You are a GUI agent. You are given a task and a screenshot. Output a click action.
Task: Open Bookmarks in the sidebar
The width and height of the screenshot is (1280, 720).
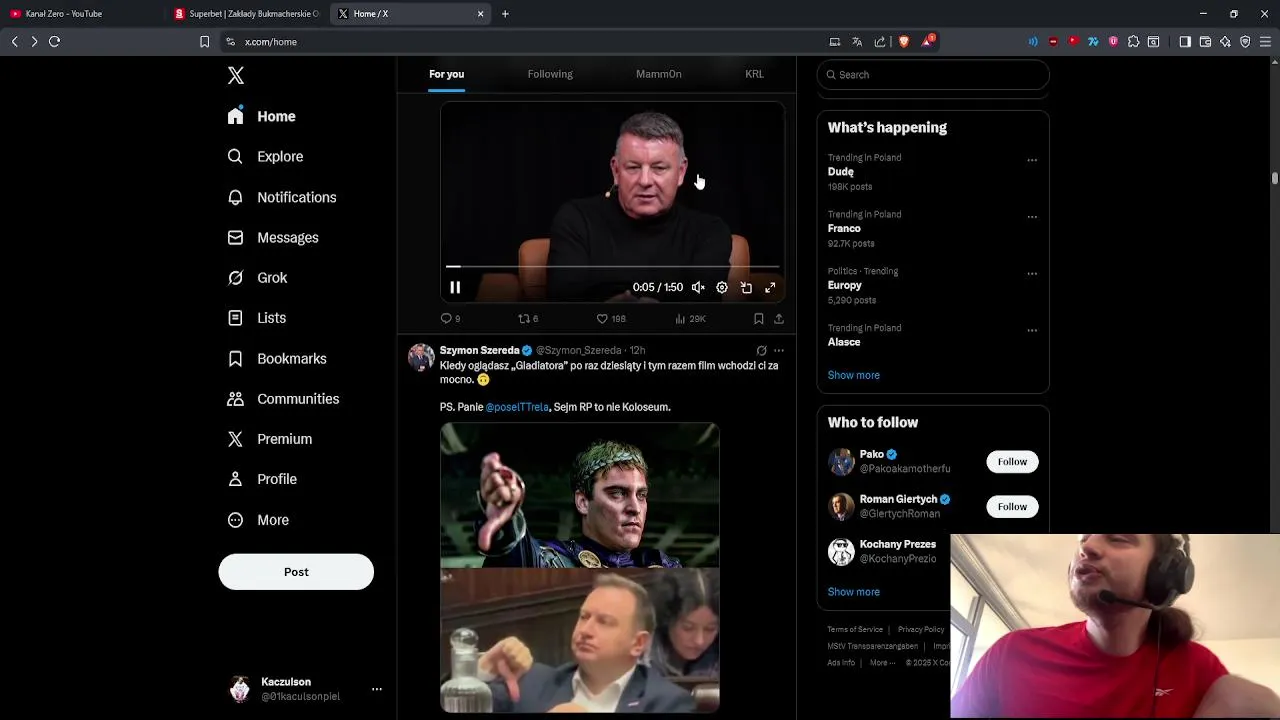point(276,359)
